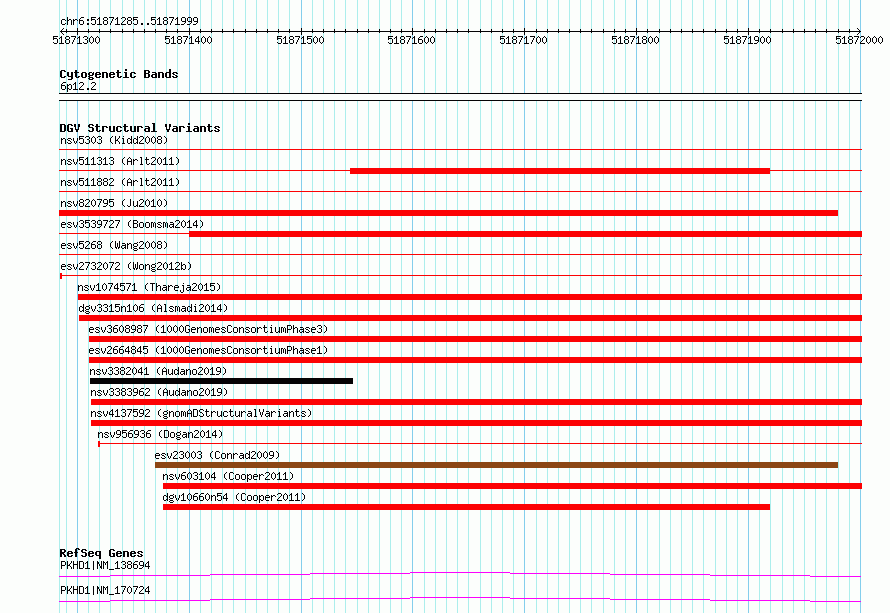Select variant label nsv603104 (Cooper2011)
Screen dimensions: 890x613
point(228,476)
